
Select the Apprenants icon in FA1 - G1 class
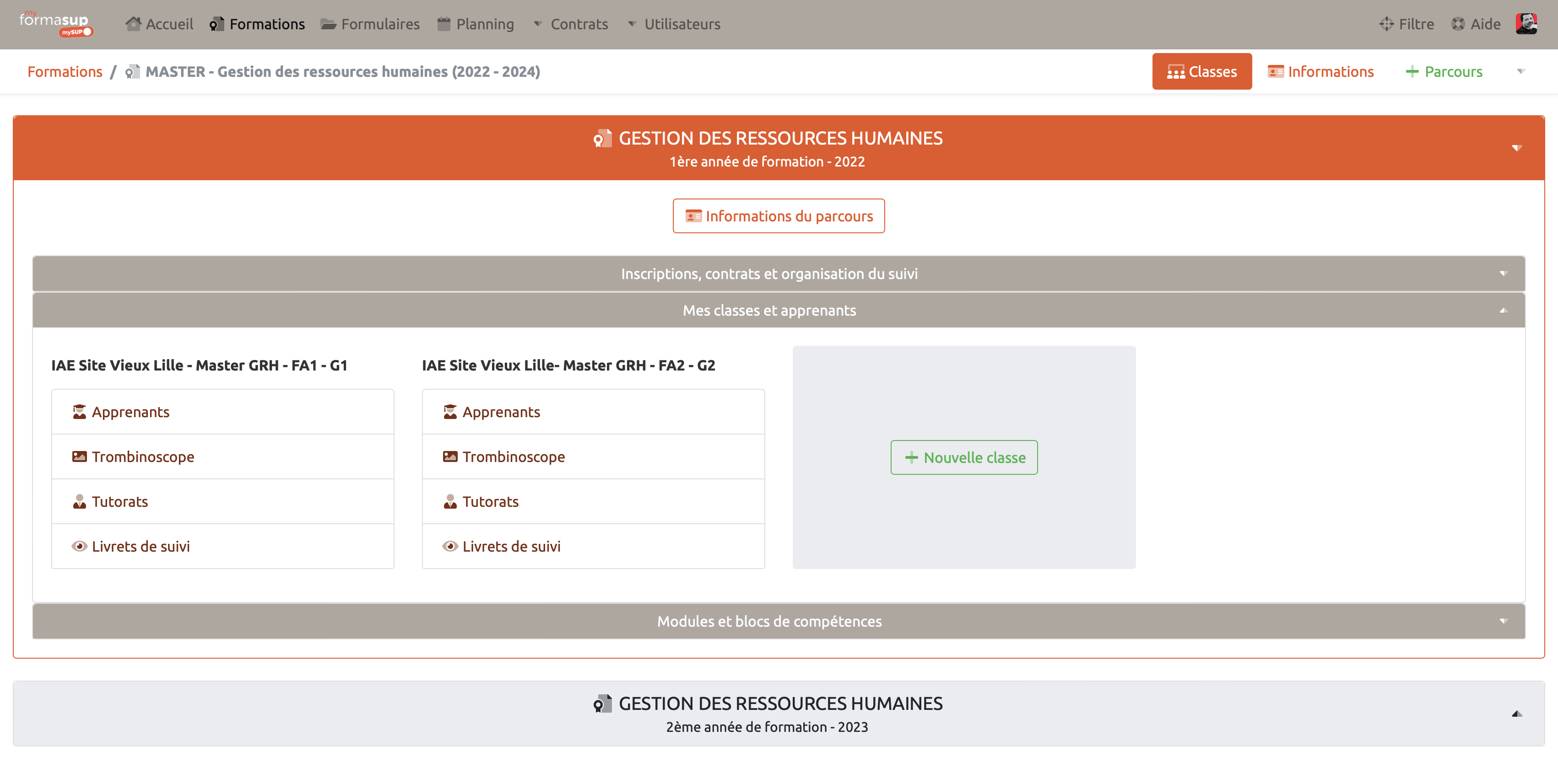coord(79,411)
